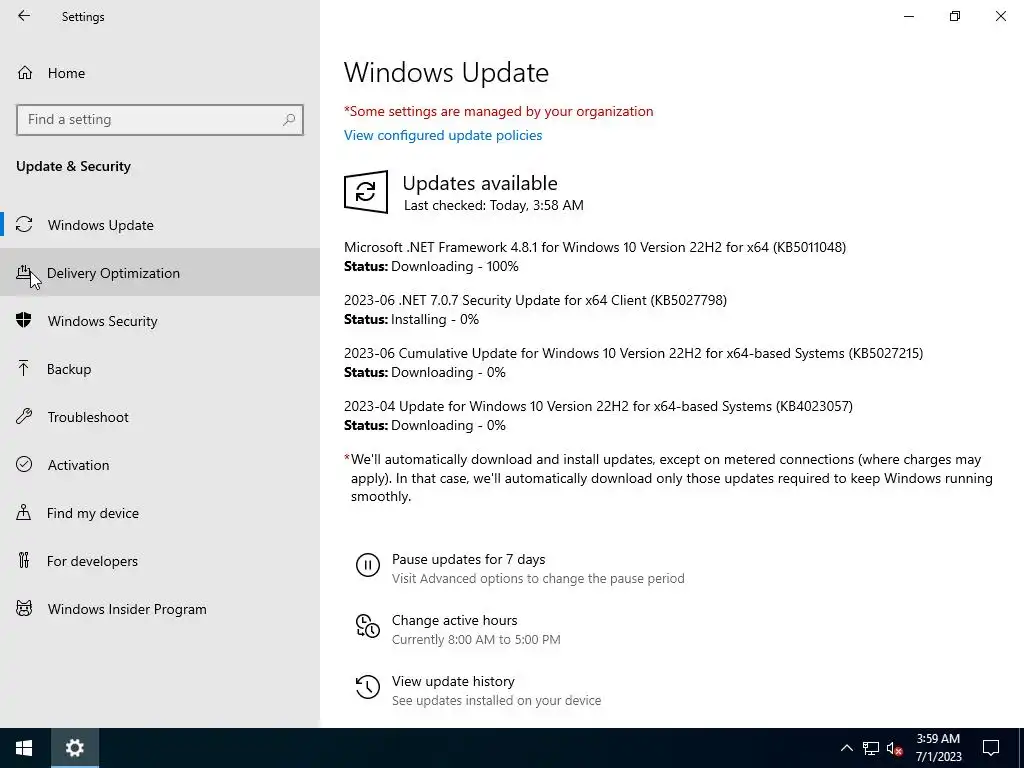Open Change active hours
Image resolution: width=1024 pixels, height=768 pixels.
coord(455,620)
